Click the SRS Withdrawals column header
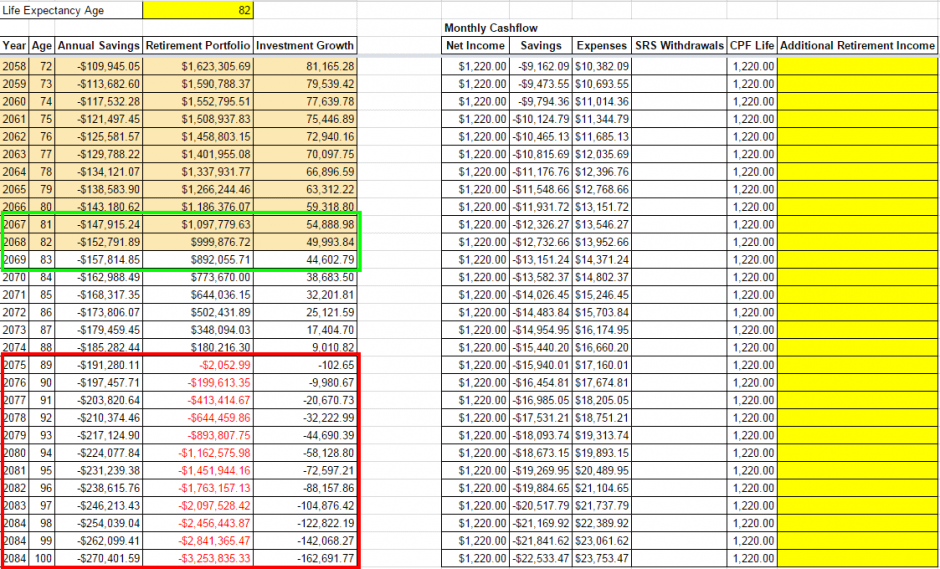 pos(679,46)
